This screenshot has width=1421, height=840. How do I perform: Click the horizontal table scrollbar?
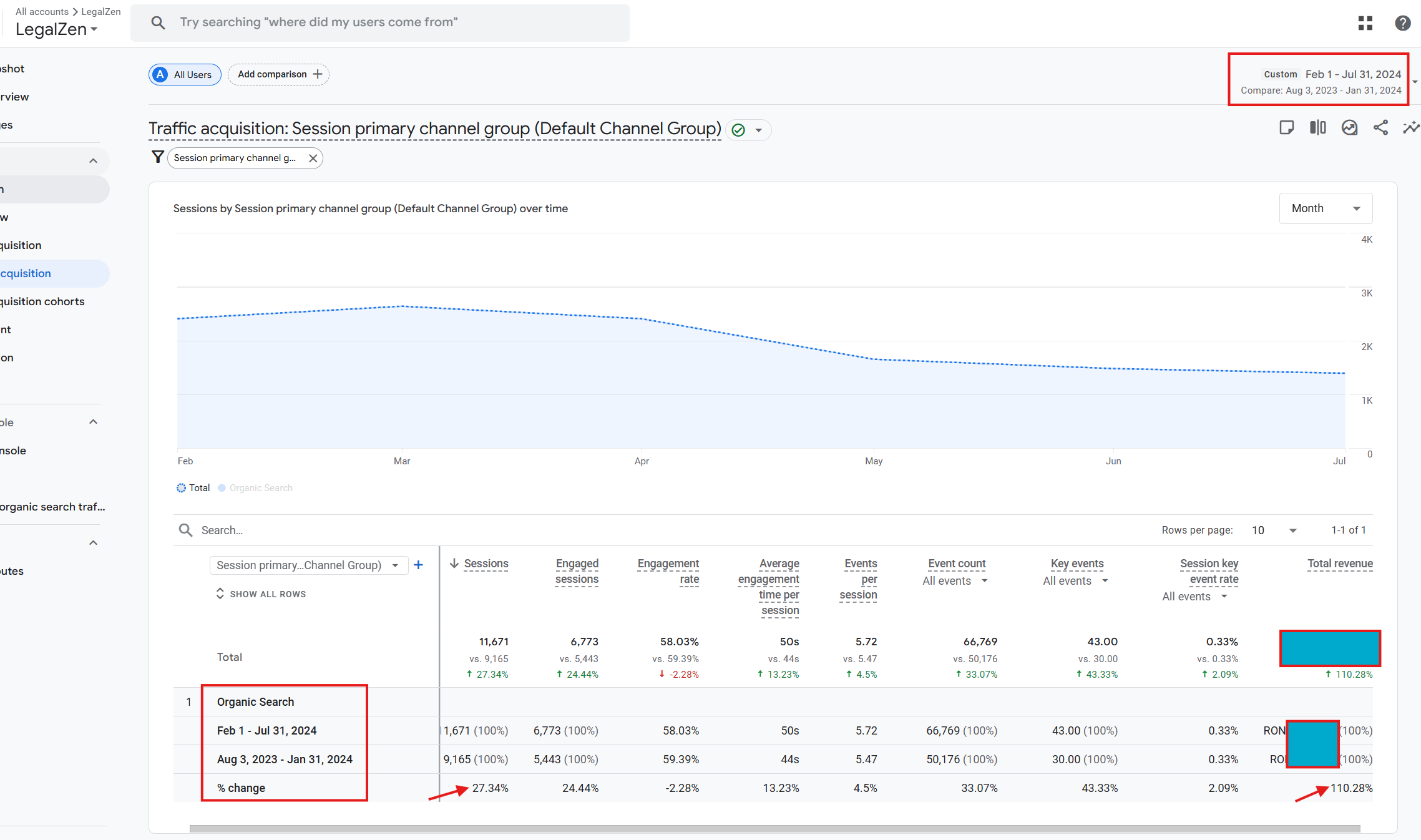click(774, 829)
